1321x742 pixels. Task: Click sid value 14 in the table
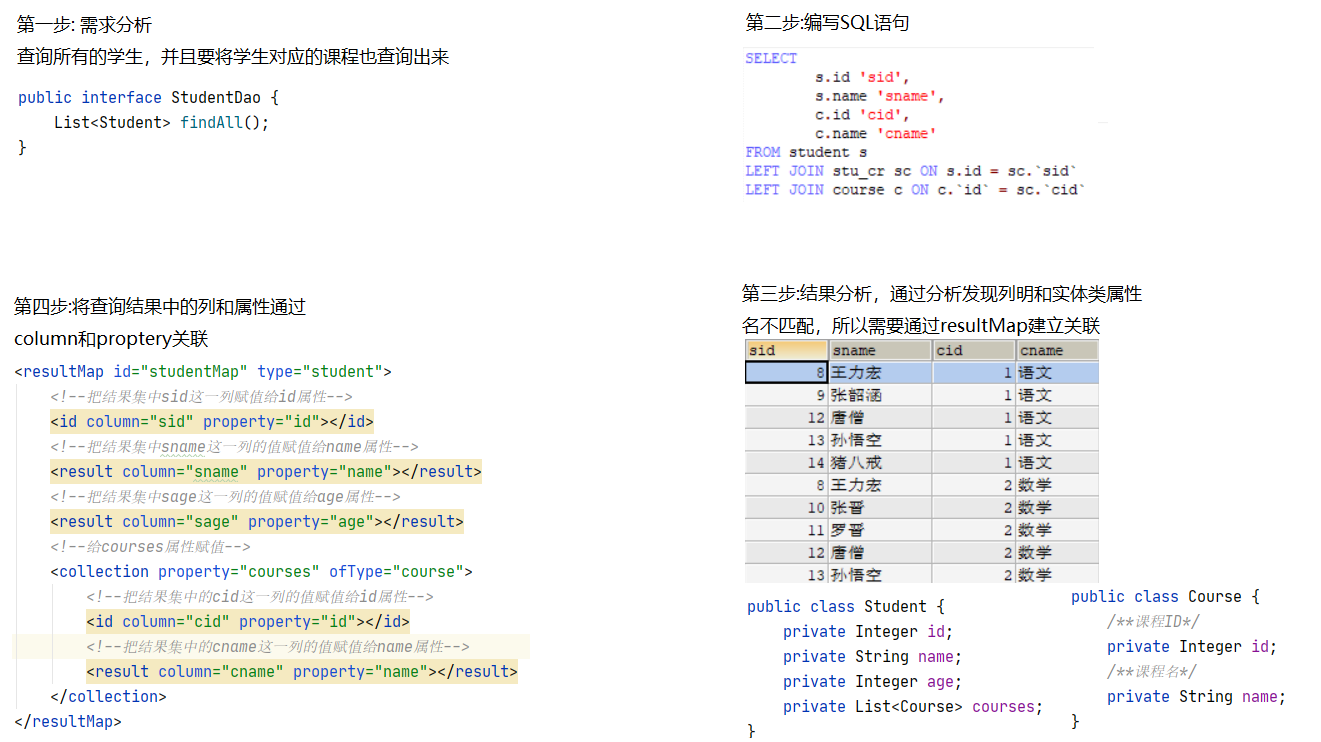786,462
